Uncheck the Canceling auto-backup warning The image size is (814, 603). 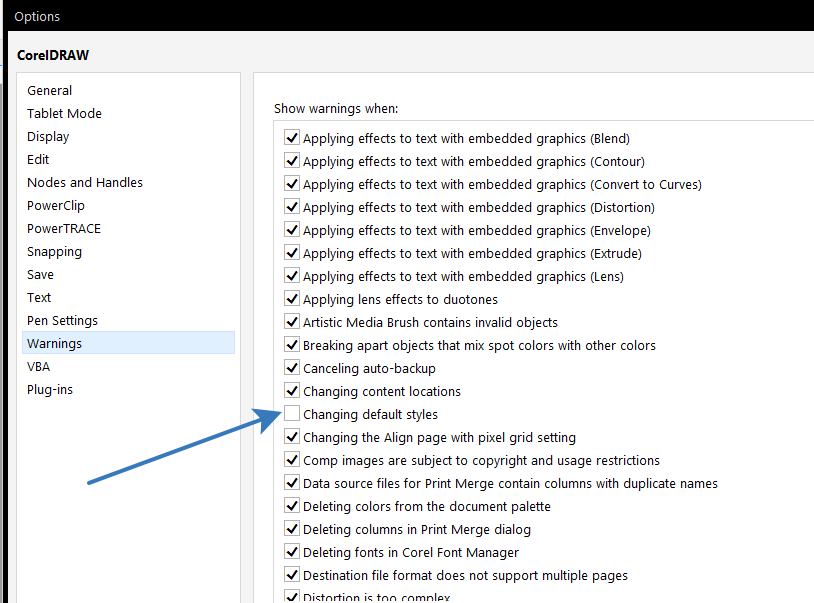click(x=292, y=367)
